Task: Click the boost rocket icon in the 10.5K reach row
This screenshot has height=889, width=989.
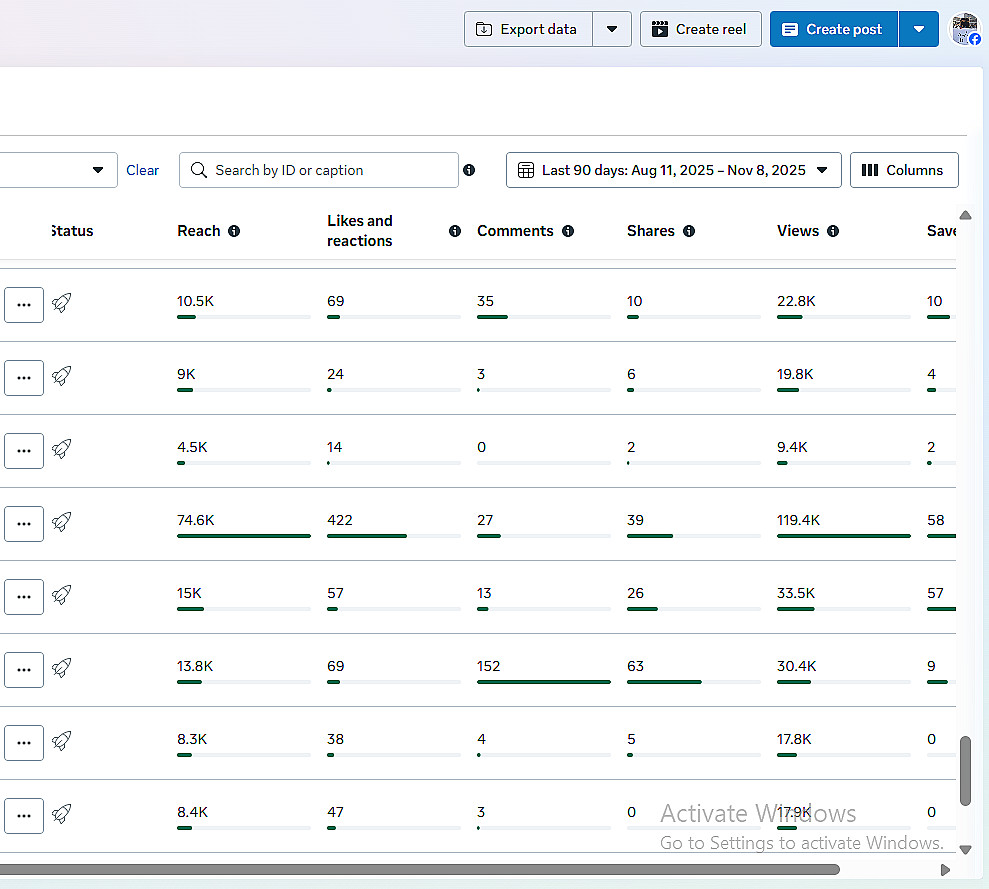Action: coord(62,303)
